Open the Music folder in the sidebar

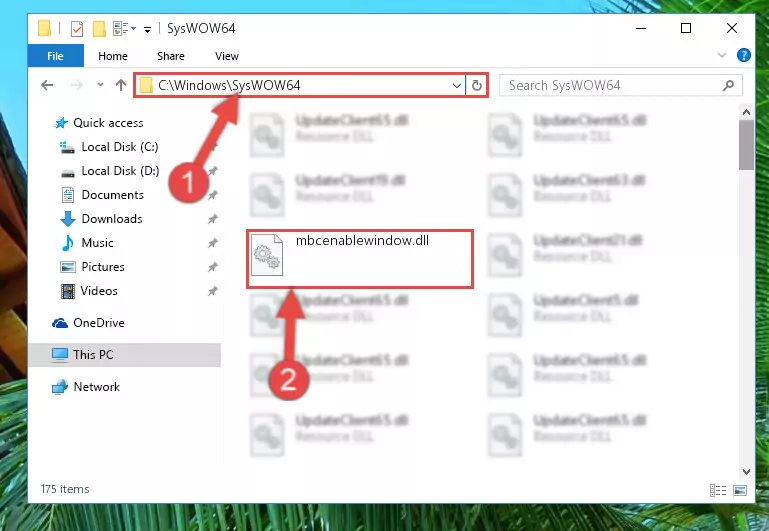97,243
